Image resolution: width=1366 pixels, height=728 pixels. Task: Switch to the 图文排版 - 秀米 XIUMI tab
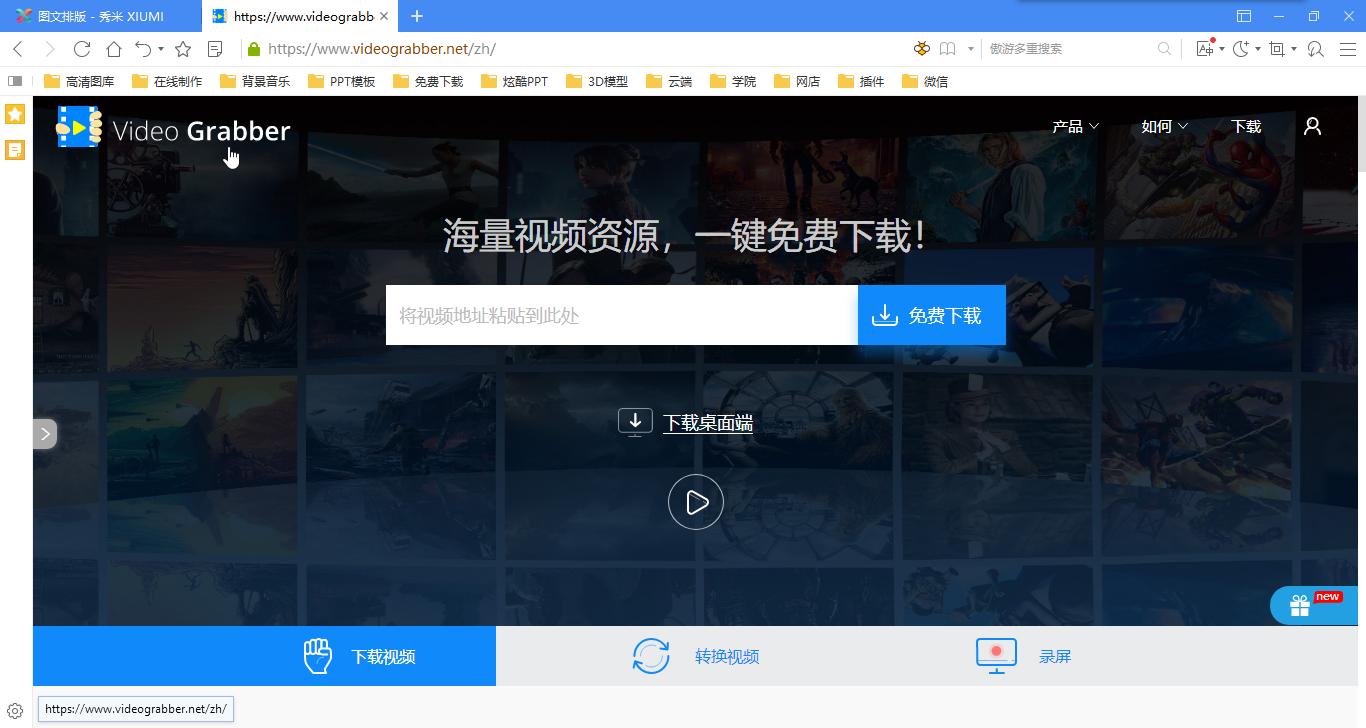pyautogui.click(x=100, y=16)
